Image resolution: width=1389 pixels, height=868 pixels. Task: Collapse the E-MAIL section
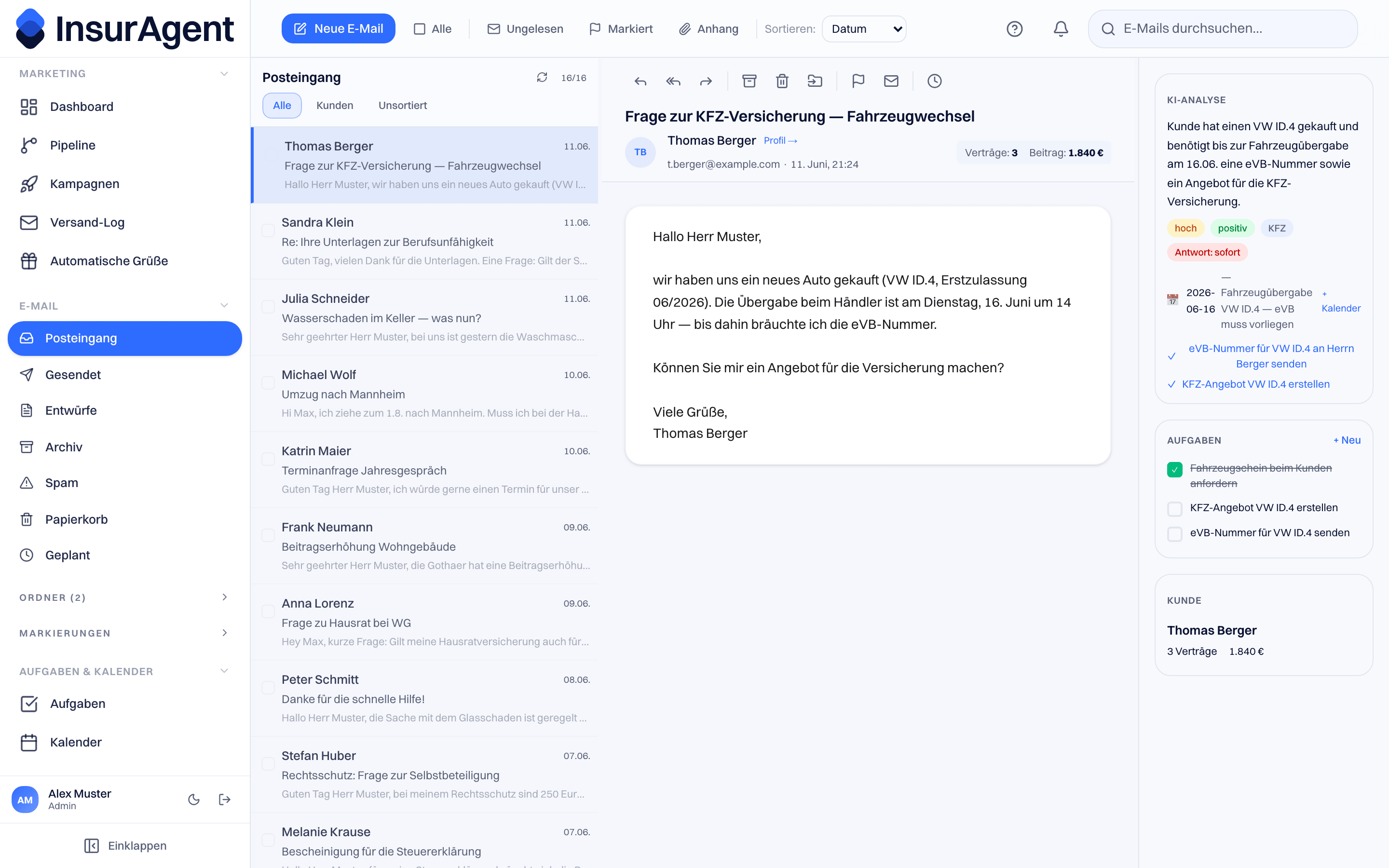(224, 305)
